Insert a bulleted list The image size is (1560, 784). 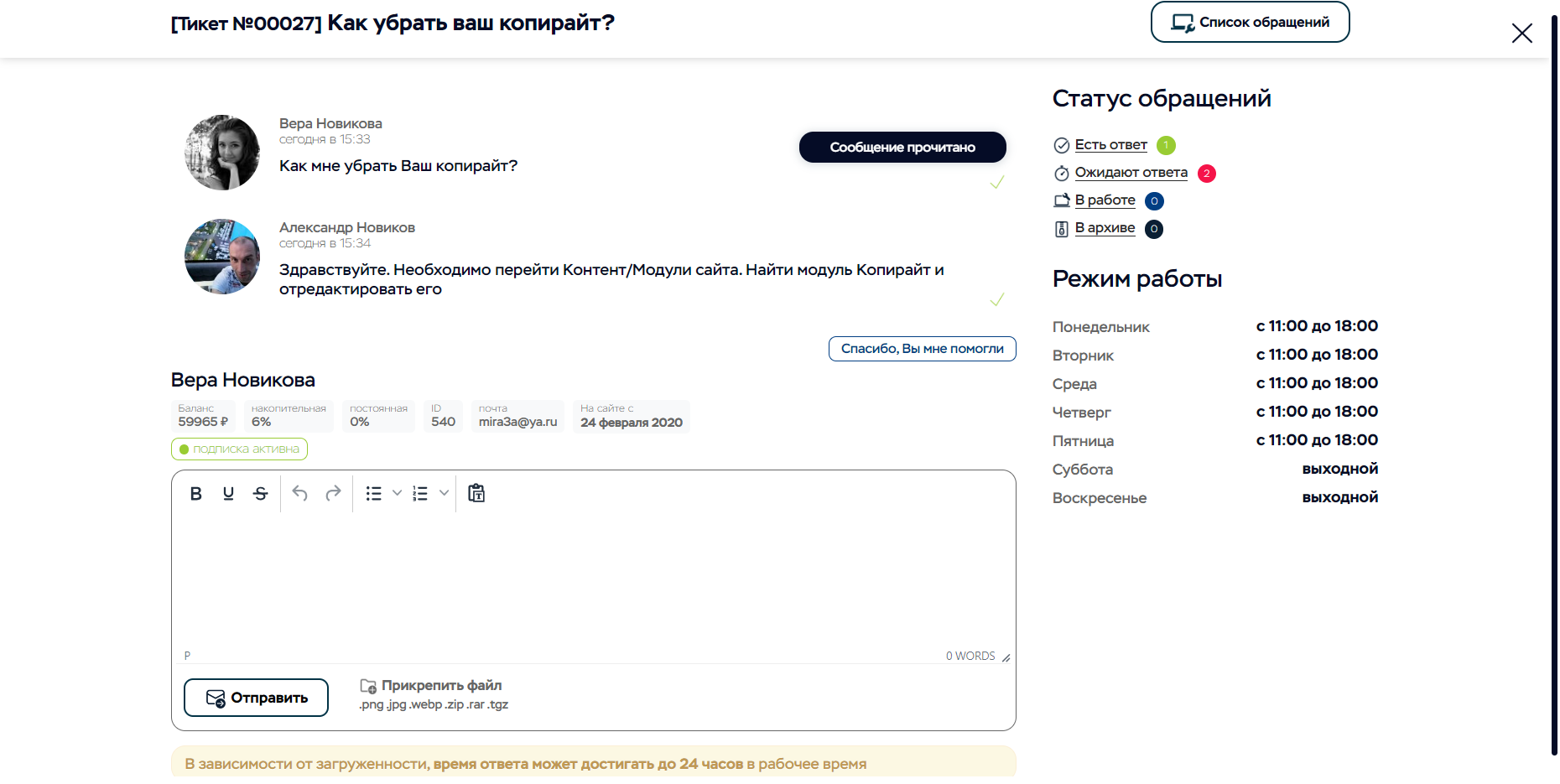[x=374, y=494]
